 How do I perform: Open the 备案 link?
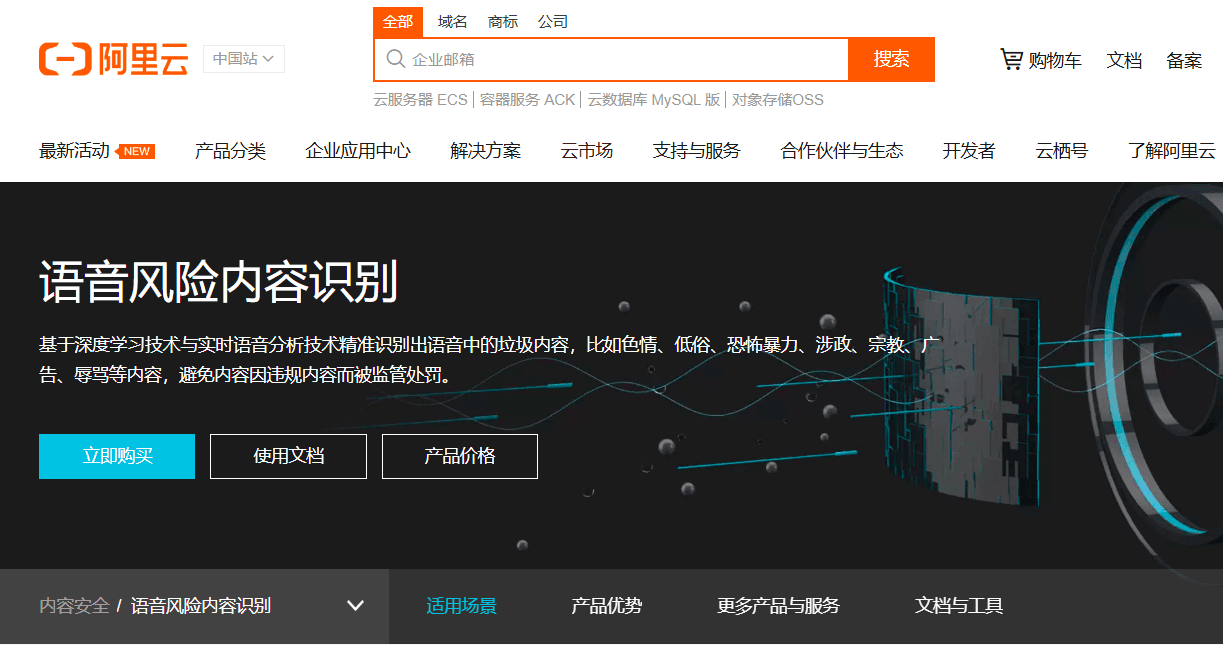coord(1184,60)
